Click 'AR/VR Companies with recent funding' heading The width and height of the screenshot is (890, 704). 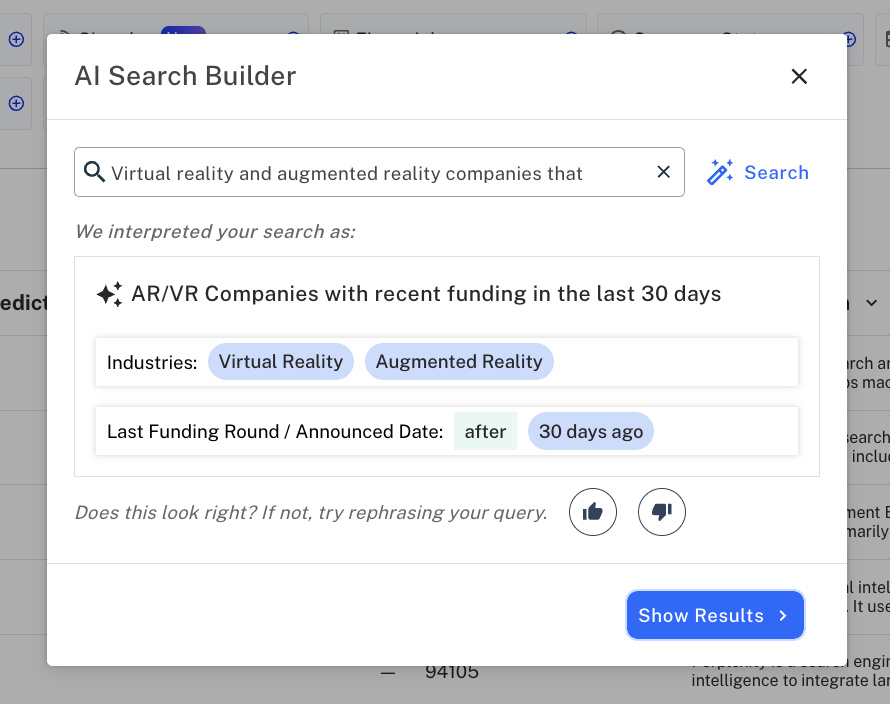click(x=426, y=294)
